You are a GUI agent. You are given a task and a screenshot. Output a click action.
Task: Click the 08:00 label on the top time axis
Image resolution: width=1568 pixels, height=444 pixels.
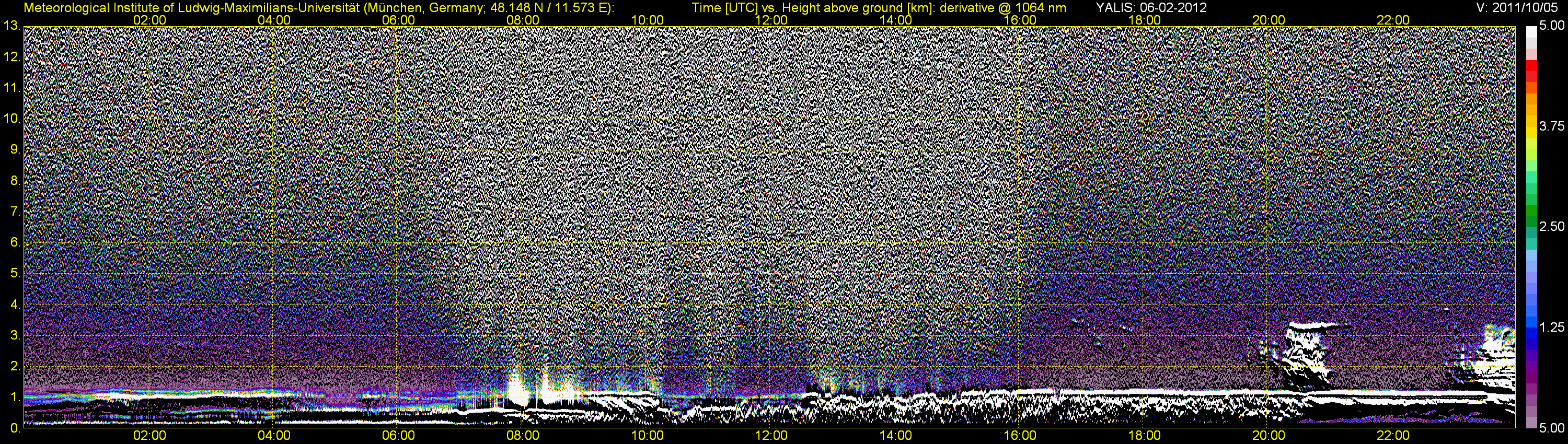tap(523, 20)
